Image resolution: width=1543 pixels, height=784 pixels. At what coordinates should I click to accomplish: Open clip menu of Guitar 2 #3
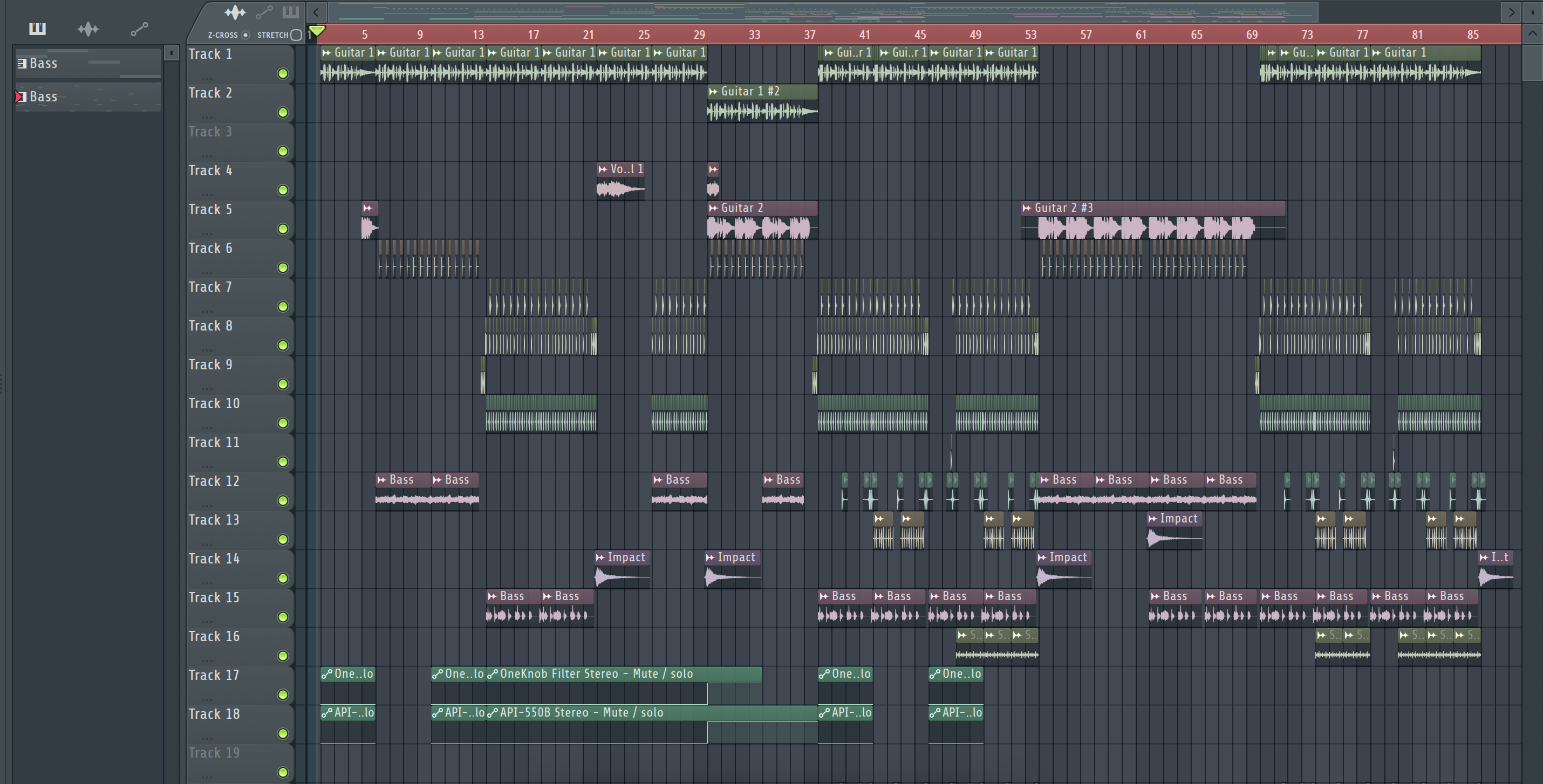coord(1027,208)
